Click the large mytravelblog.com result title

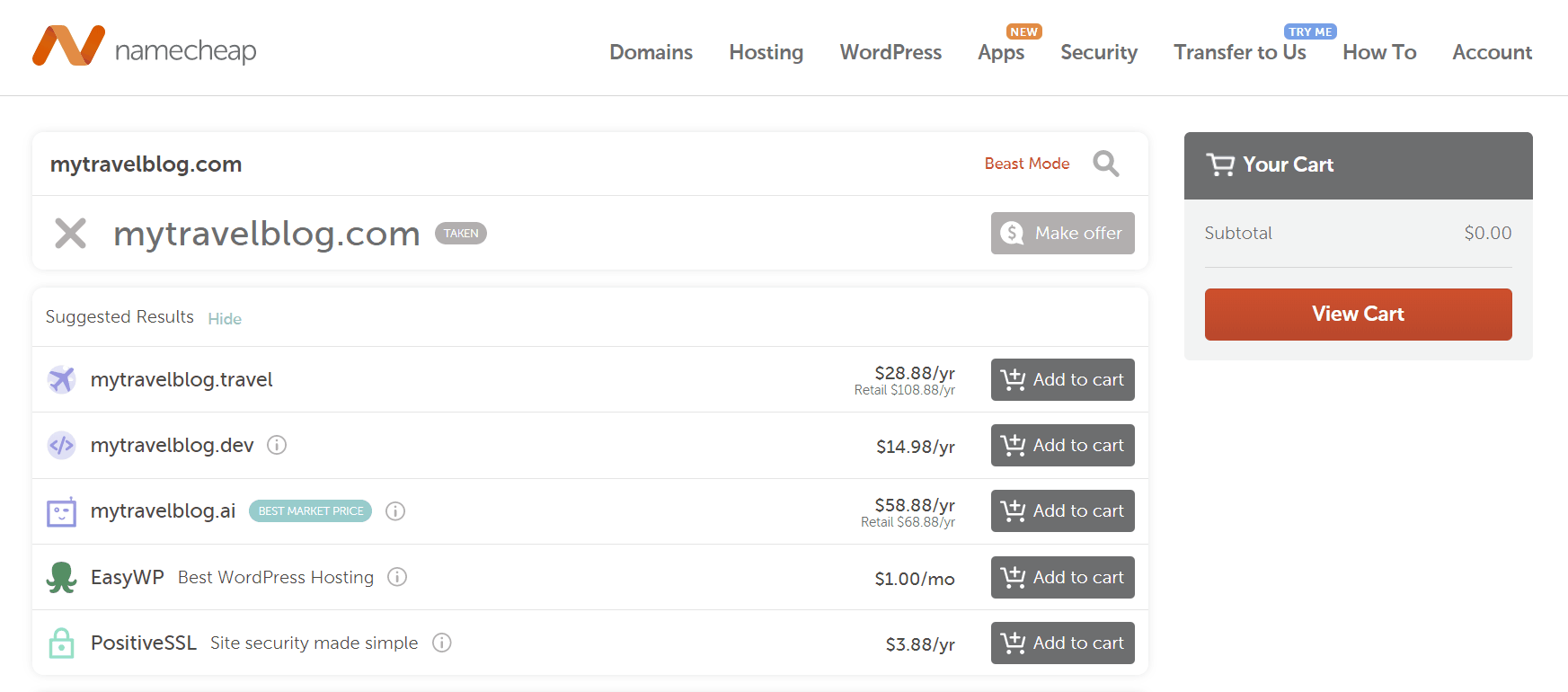(267, 234)
